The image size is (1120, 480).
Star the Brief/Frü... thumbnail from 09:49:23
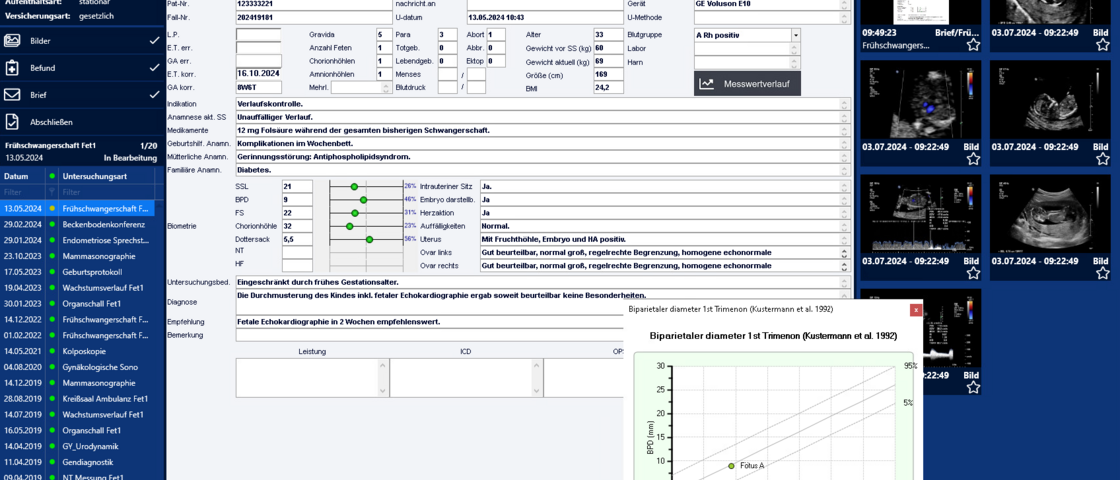point(973,45)
